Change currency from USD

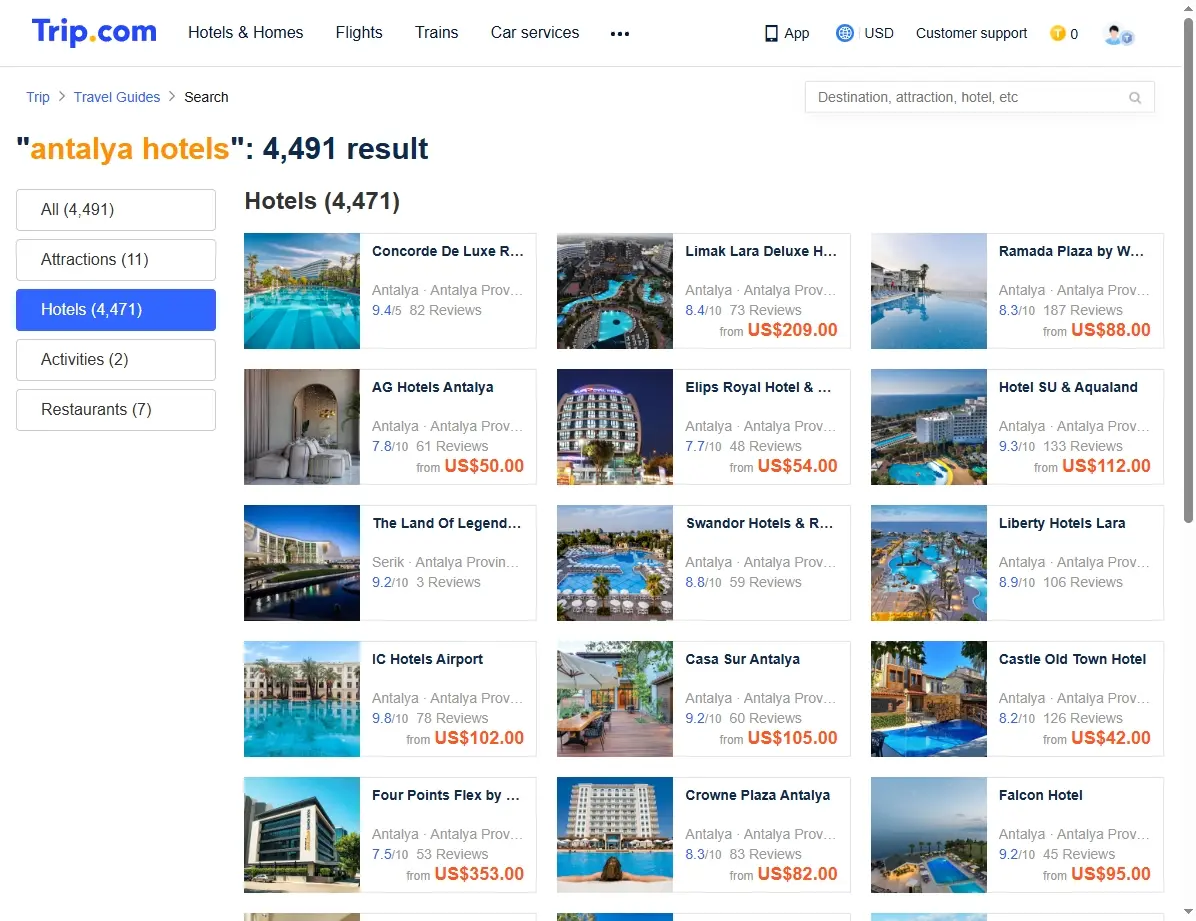[x=879, y=33]
